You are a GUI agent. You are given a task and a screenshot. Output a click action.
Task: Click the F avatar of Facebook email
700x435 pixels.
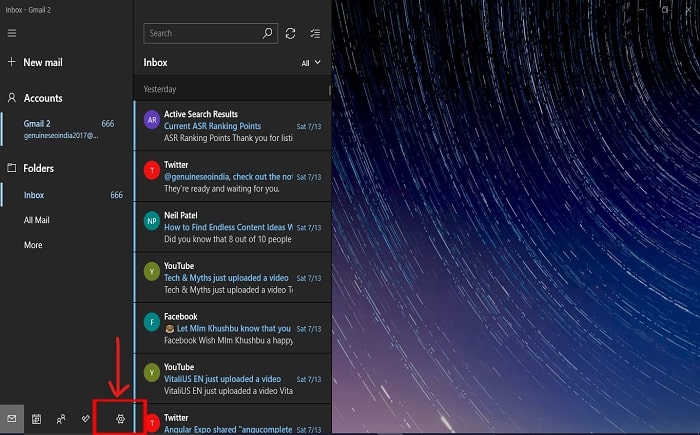[152, 322]
